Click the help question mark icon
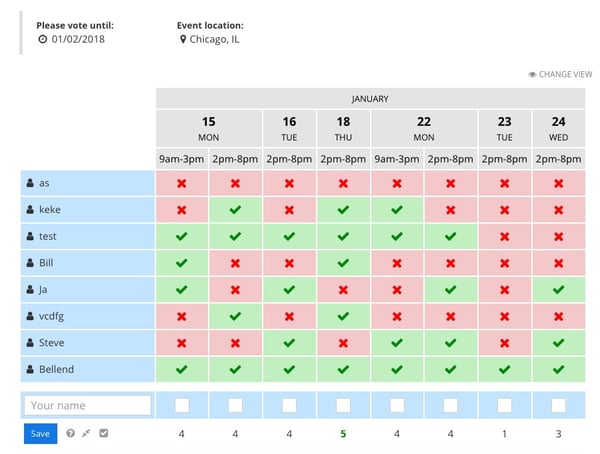This screenshot has height=454, width=600. [71, 433]
